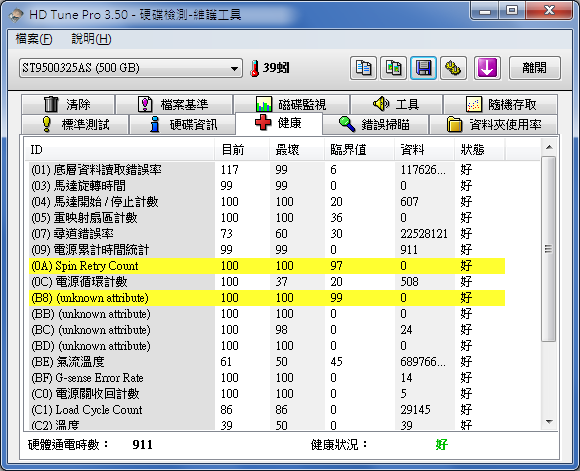This screenshot has height=471, width=580.
Task: Select the 健康 tab
Action: point(279,123)
